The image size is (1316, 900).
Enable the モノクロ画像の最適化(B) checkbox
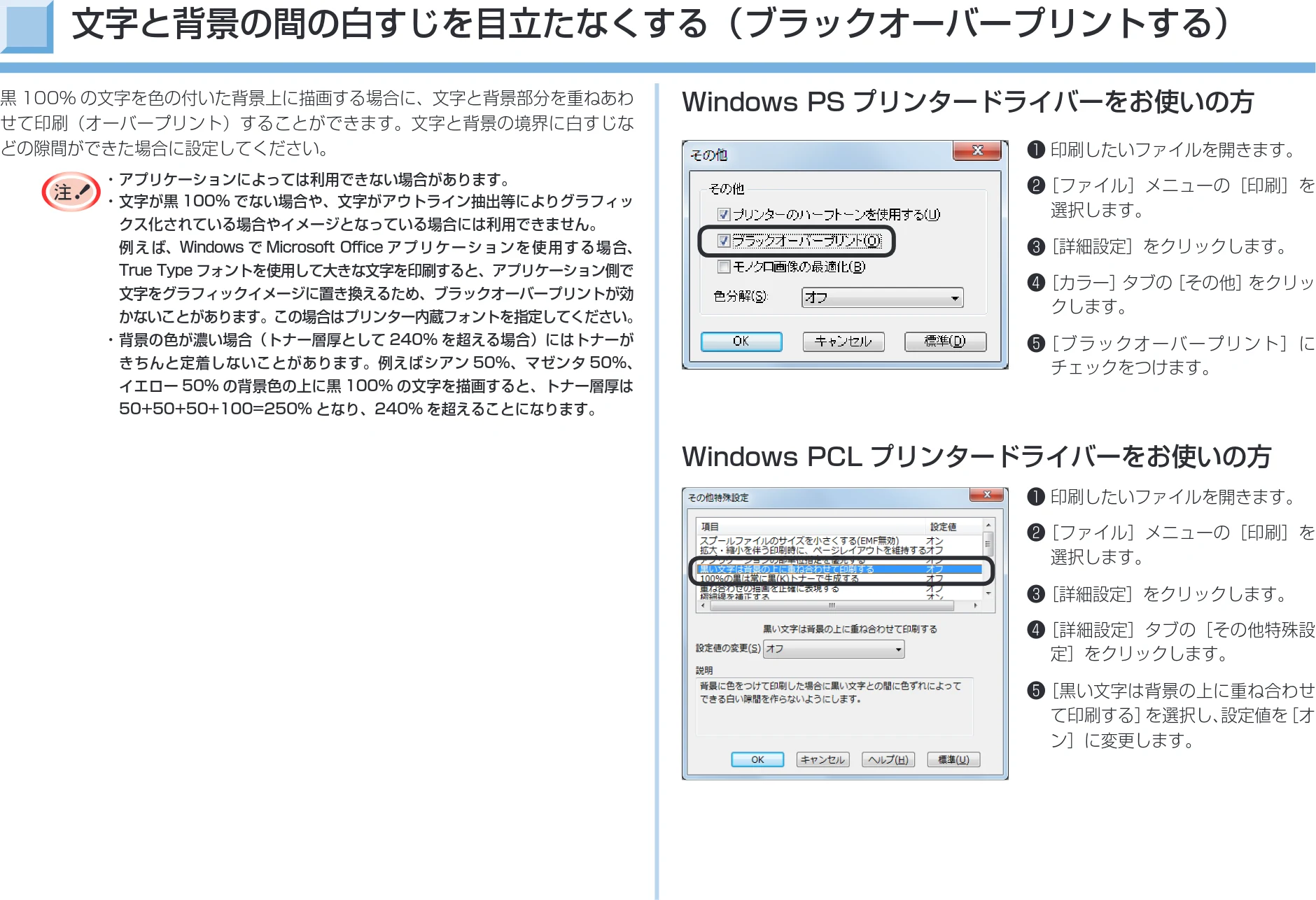coord(724,267)
